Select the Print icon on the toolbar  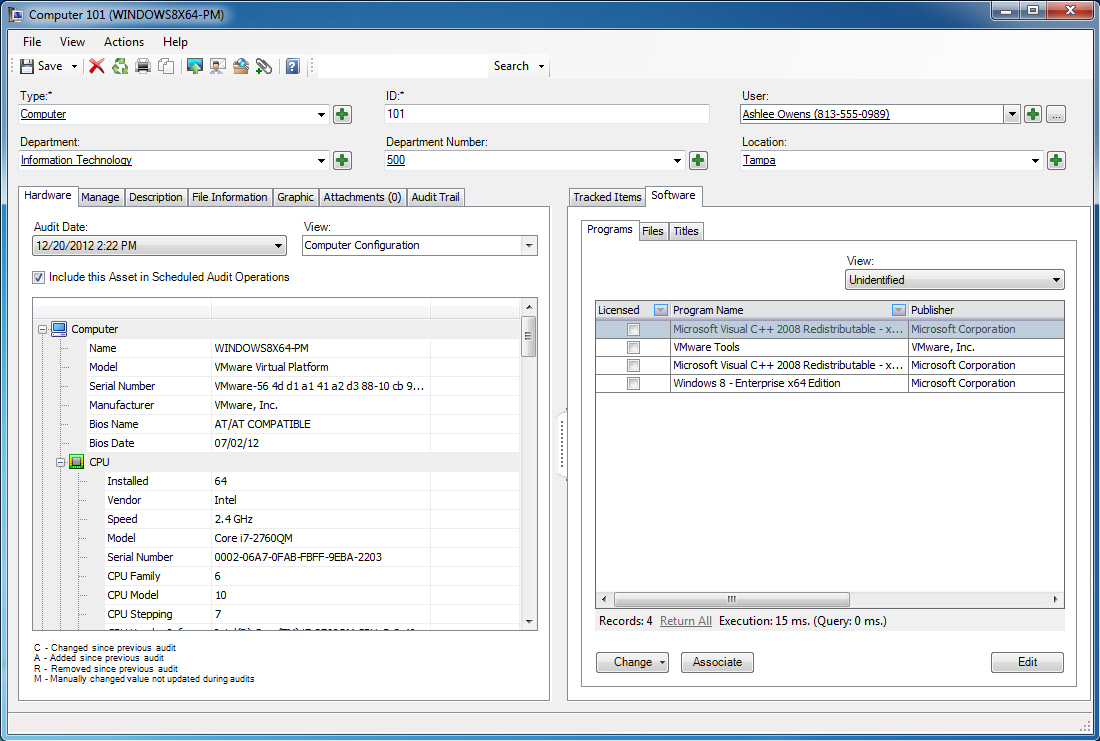click(x=142, y=66)
